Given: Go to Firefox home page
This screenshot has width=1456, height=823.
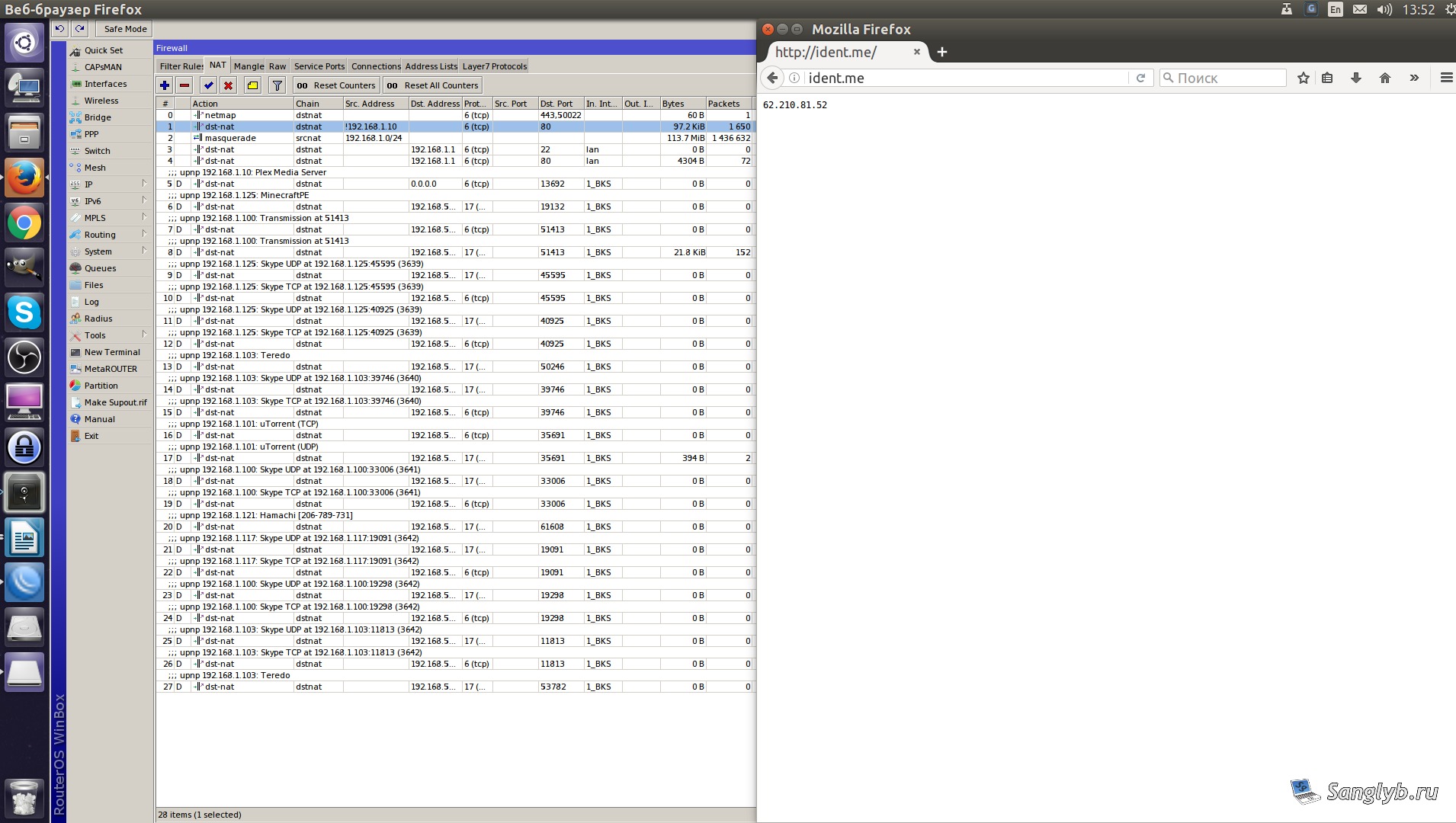Looking at the screenshot, I should (1385, 78).
